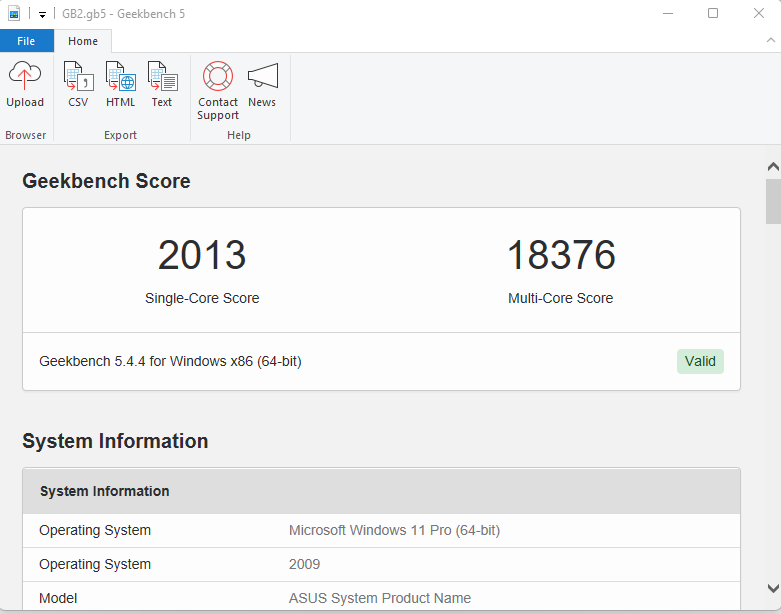Close the Geekbench window
Image resolution: width=781 pixels, height=614 pixels.
click(759, 13)
